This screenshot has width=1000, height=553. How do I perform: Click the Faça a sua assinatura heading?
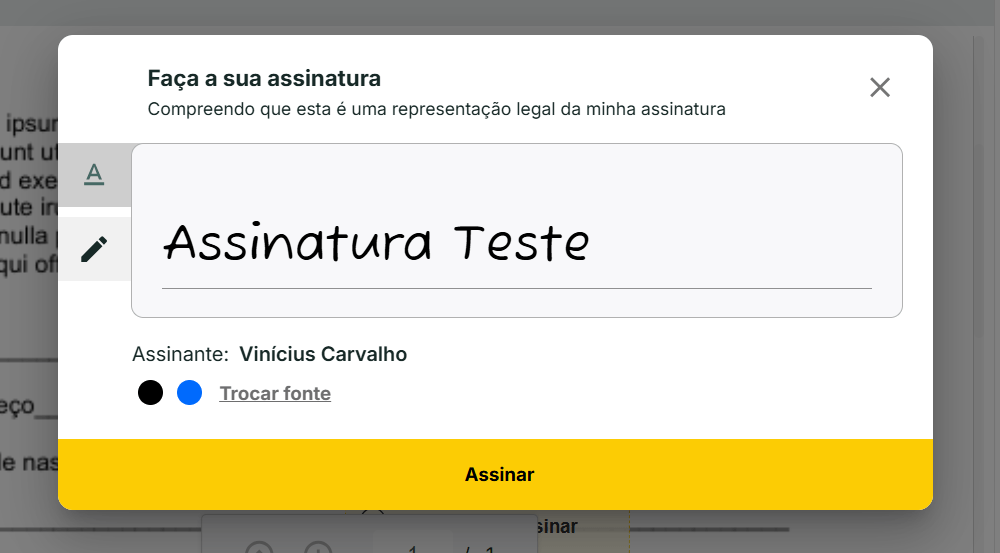[x=264, y=78]
